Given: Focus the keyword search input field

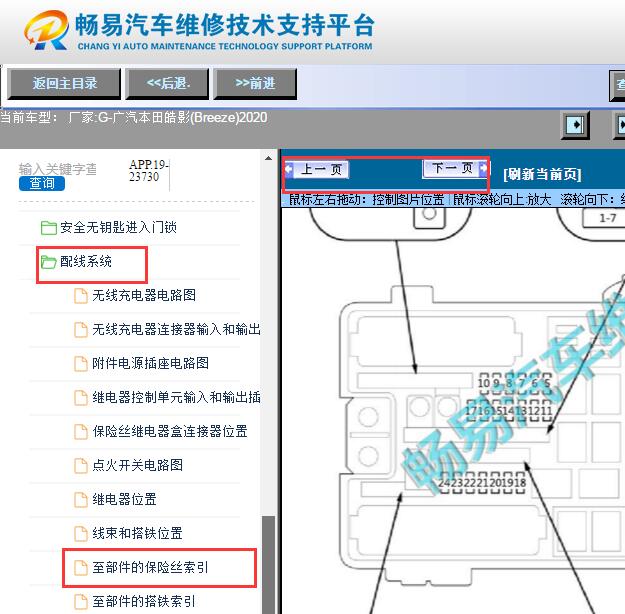Looking at the screenshot, I should coord(58,169).
